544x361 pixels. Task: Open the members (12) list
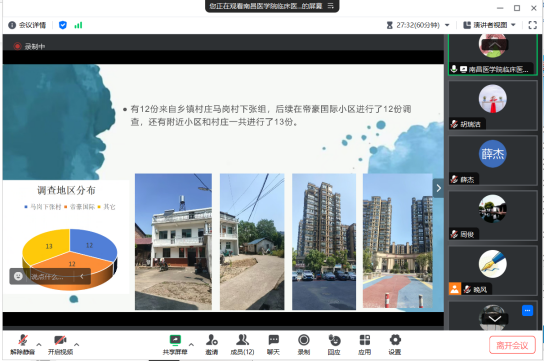(242, 344)
